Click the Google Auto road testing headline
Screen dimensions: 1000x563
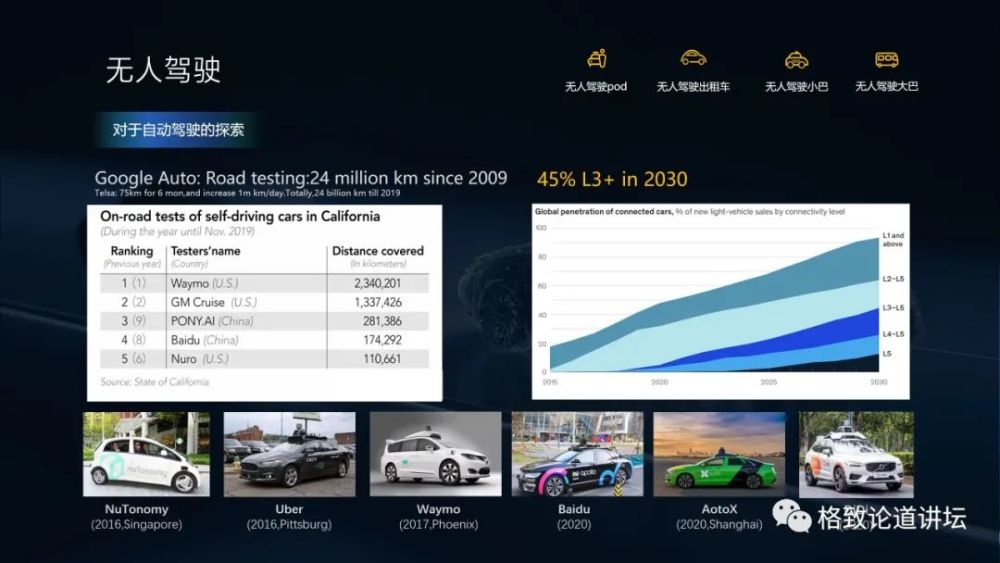[301, 178]
